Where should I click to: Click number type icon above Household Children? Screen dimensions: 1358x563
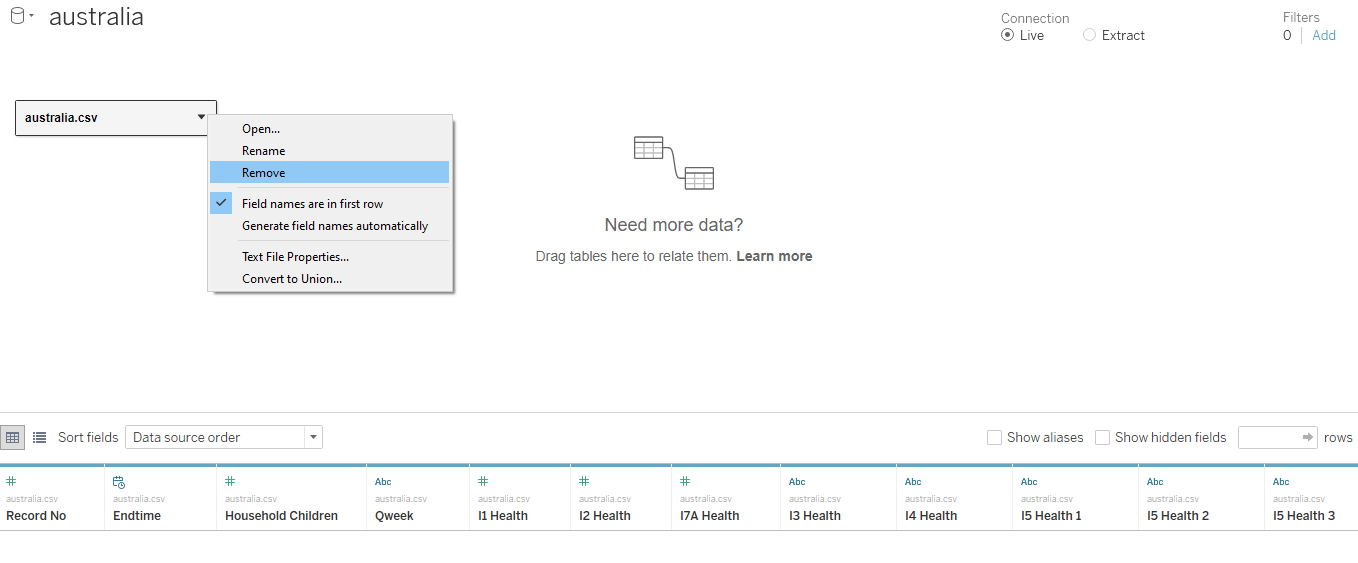(230, 482)
